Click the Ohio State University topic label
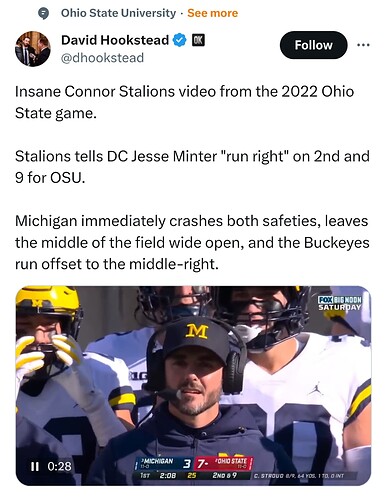The height and width of the screenshot is (500, 386). point(118,13)
